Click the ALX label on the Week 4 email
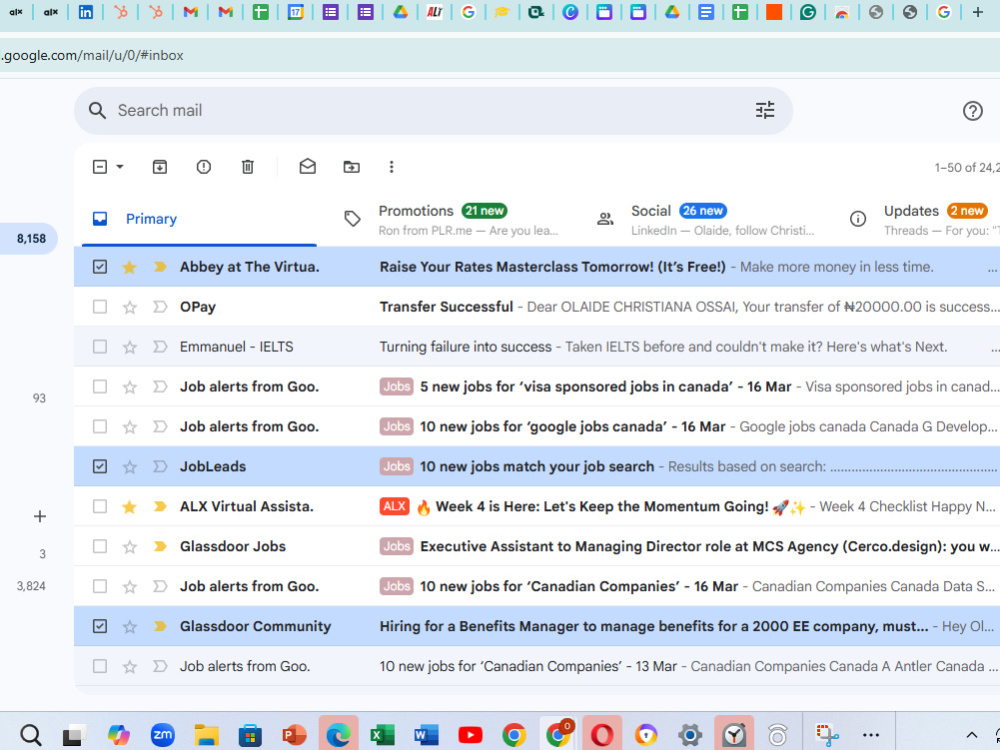Viewport: 1000px width, 750px height. [394, 506]
